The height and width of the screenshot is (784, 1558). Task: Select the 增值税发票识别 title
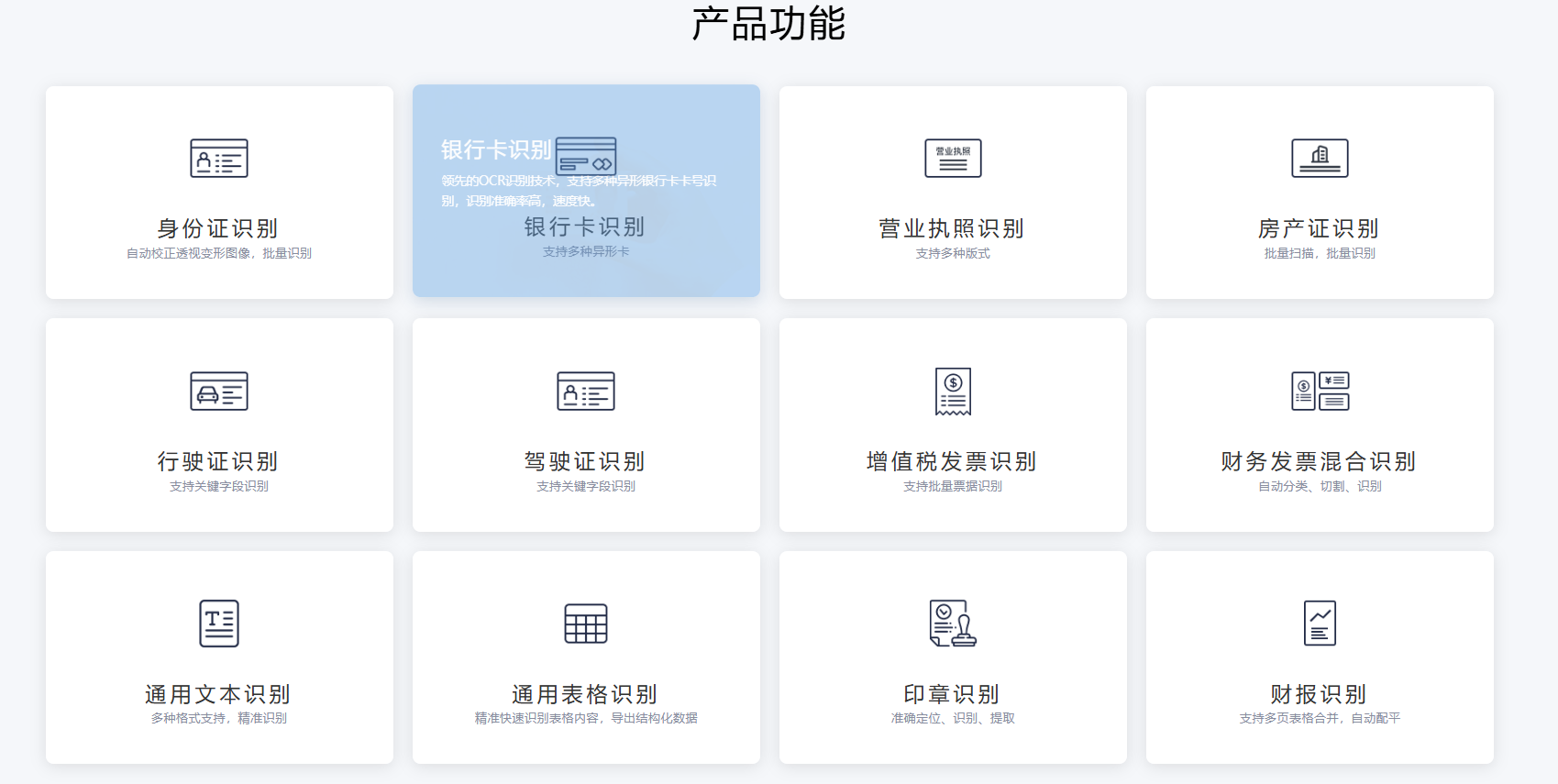(952, 461)
